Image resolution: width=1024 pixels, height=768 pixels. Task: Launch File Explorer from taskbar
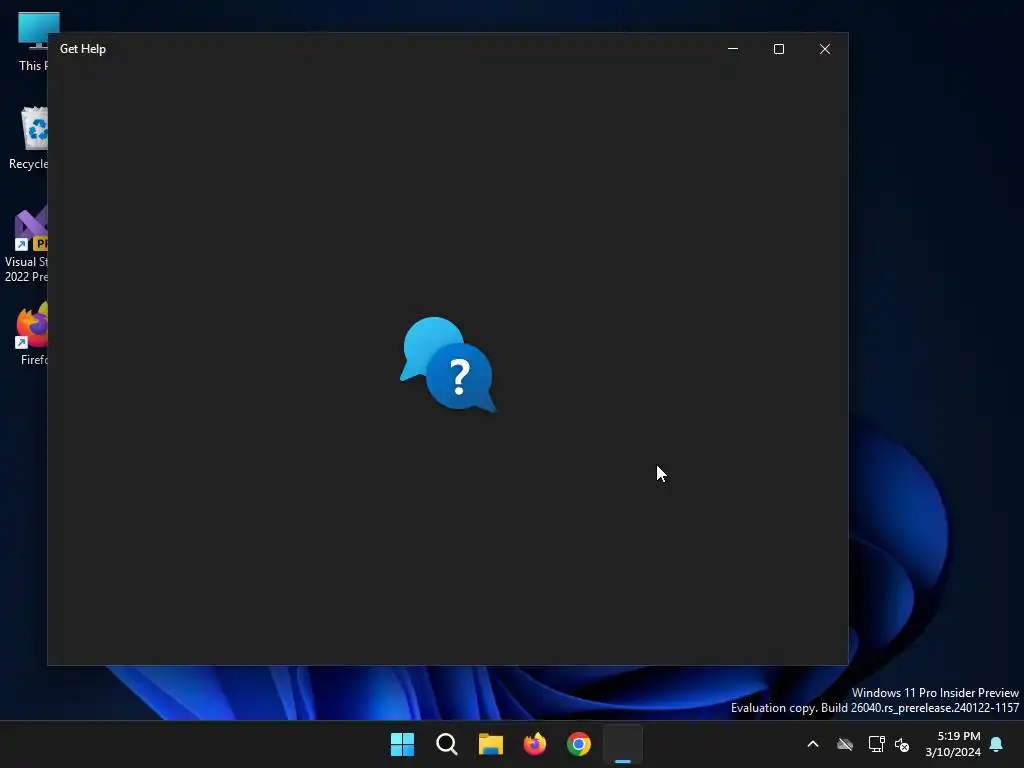coord(490,744)
